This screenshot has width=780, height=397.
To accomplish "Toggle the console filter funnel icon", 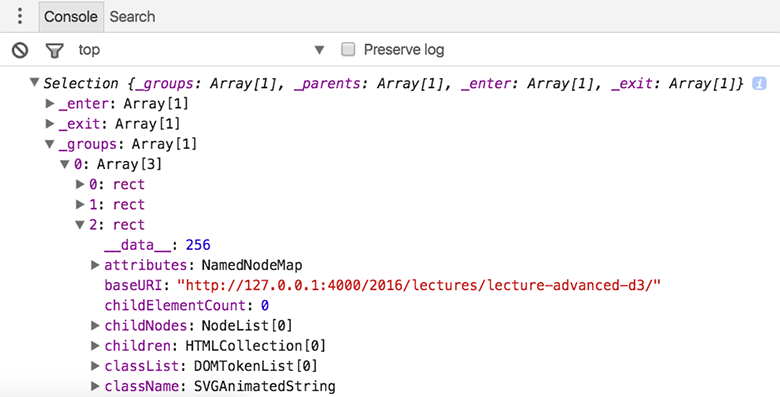I will tap(54, 50).
